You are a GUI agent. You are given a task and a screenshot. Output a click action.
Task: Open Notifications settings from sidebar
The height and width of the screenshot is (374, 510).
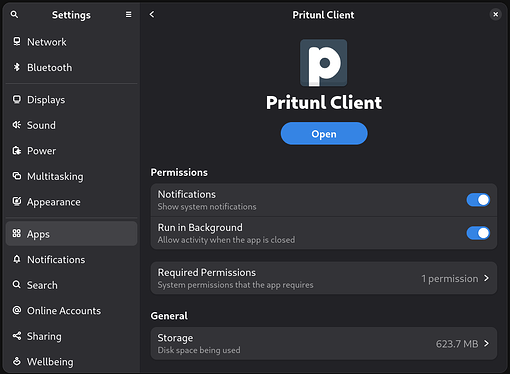click(x=71, y=260)
